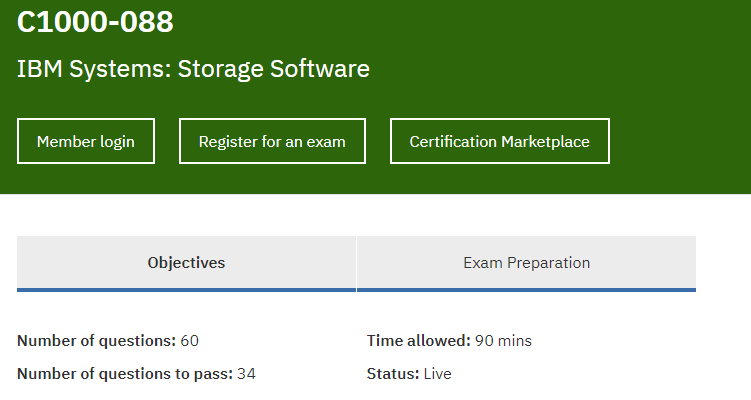Screen dimensions: 751x400
Task: Select the Time allowed: 90 mins text
Action: click(449, 341)
